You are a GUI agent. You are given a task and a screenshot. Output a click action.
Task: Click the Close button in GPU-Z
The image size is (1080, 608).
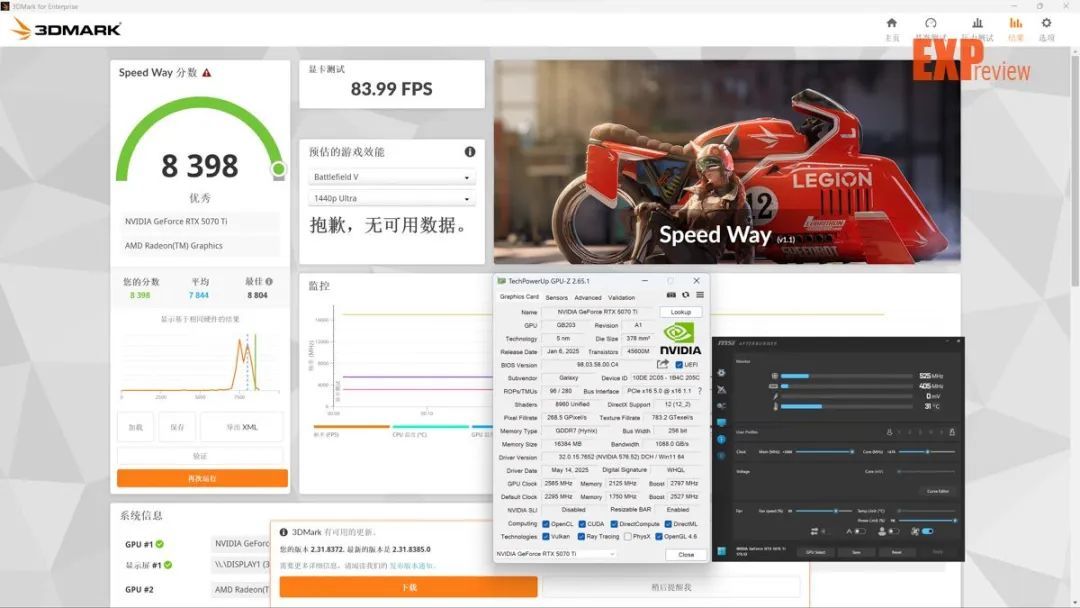point(686,554)
